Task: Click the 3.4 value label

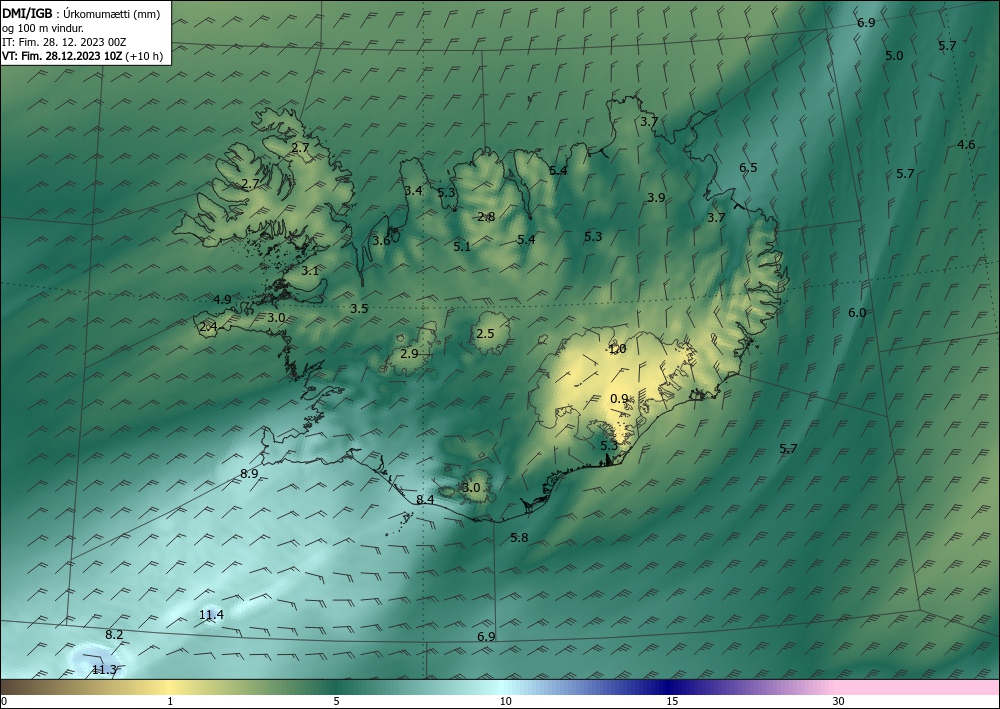Action: tap(413, 190)
